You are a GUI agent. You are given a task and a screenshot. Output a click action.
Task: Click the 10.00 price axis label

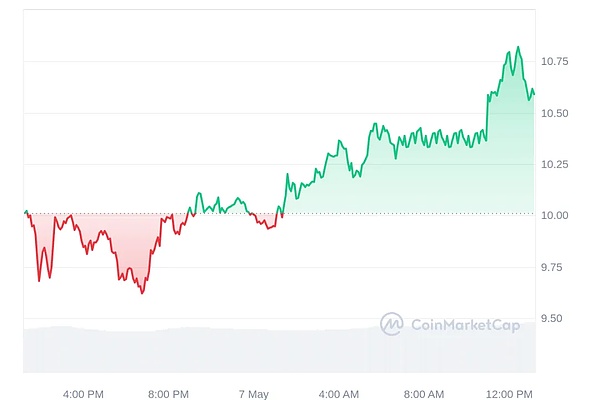coord(554,215)
